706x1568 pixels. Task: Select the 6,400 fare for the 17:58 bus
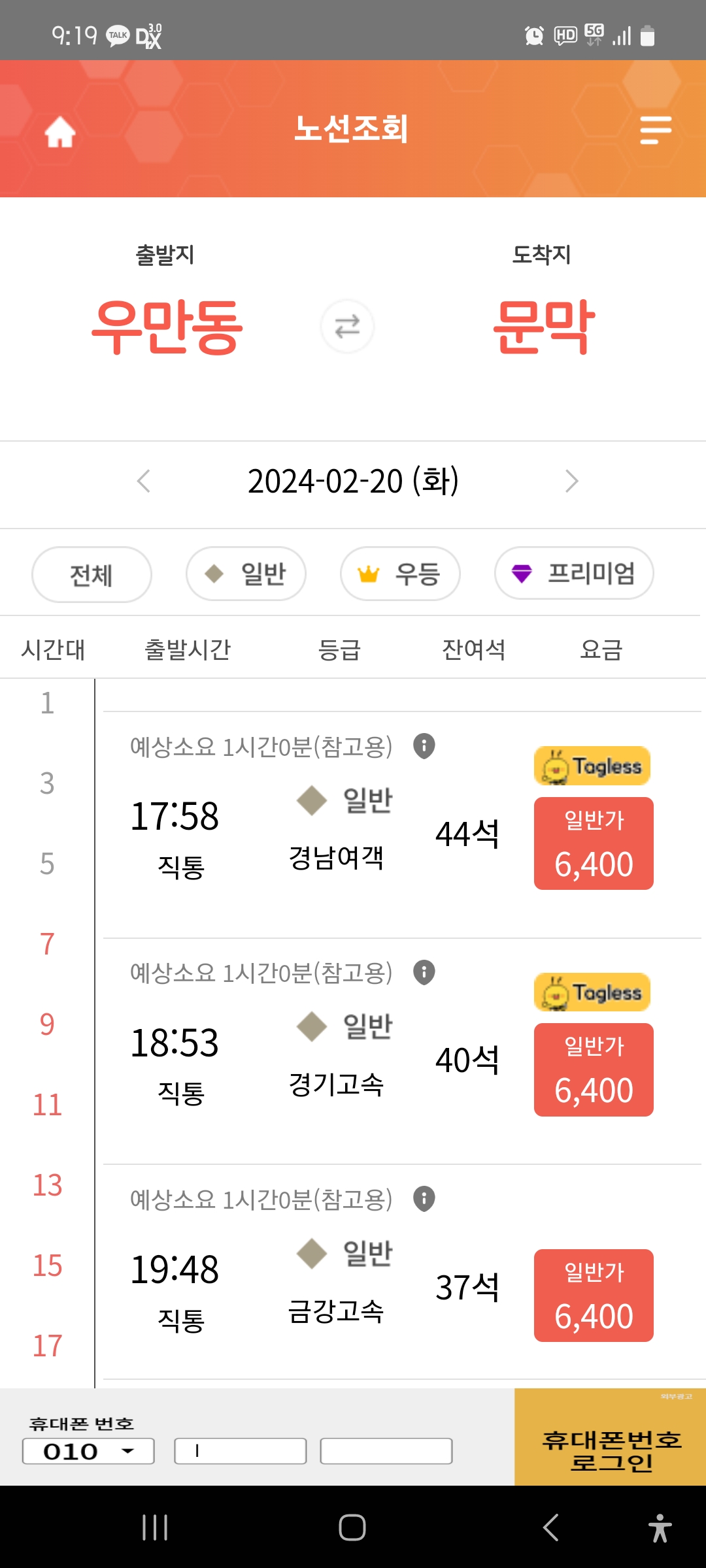coord(594,843)
